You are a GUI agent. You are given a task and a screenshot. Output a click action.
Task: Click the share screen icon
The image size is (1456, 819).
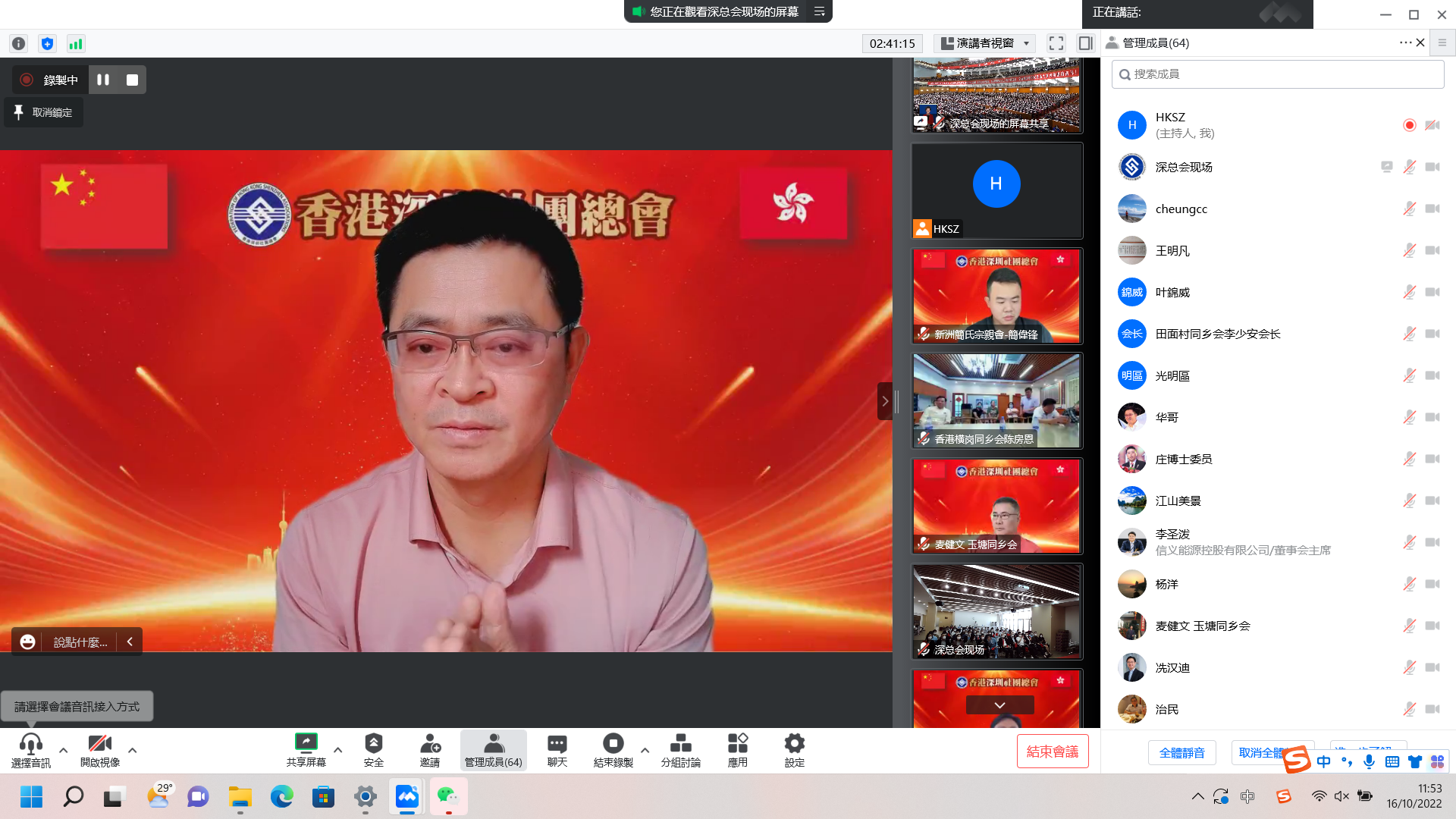pos(306,742)
